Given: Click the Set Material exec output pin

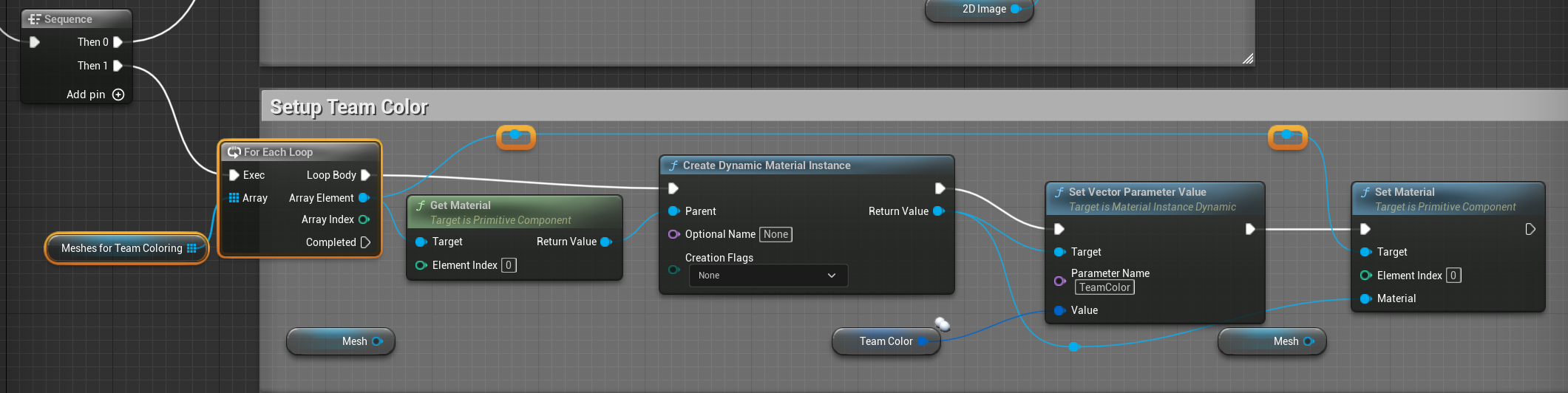Looking at the screenshot, I should (1530, 229).
